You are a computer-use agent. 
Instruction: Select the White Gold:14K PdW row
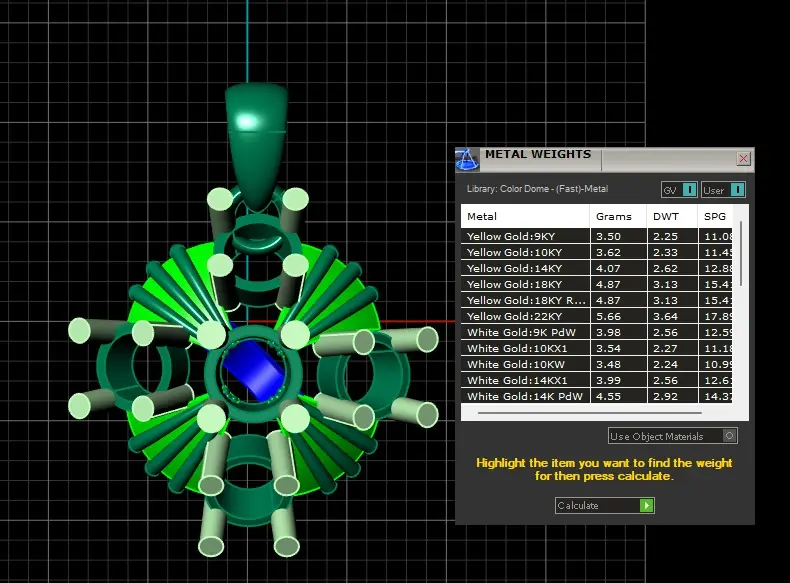597,396
